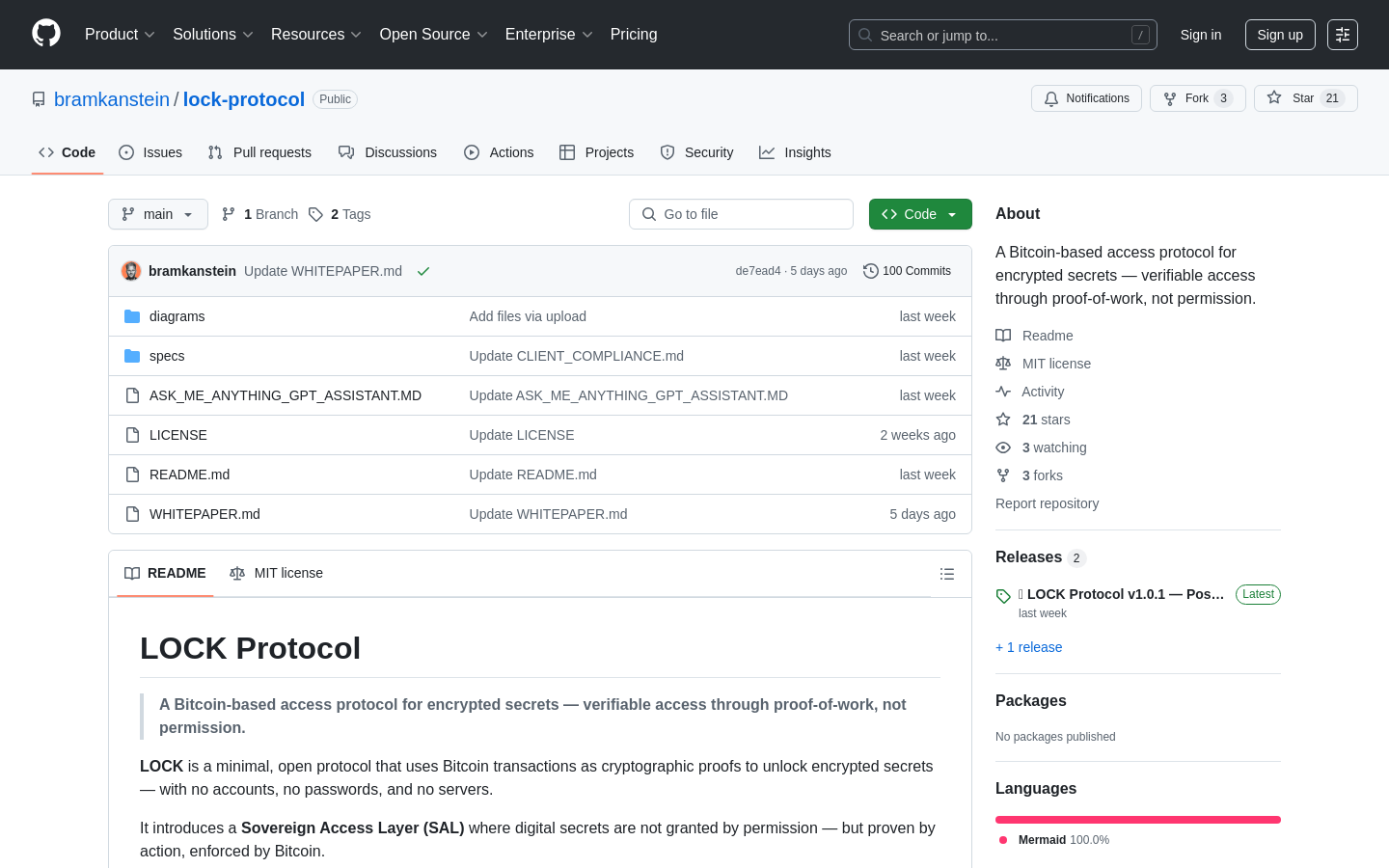This screenshot has width=1389, height=868.
Task: Click the Sign up button
Action: tap(1280, 35)
